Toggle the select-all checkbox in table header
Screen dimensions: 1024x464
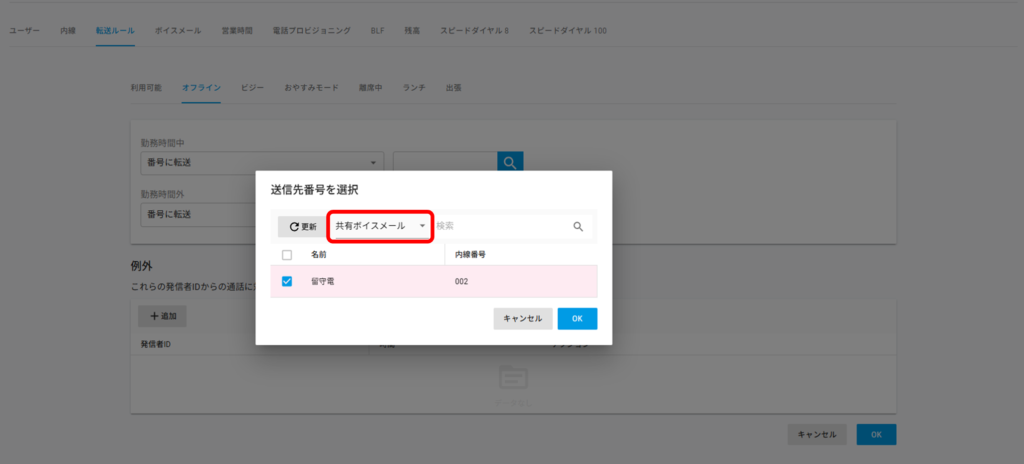287,255
